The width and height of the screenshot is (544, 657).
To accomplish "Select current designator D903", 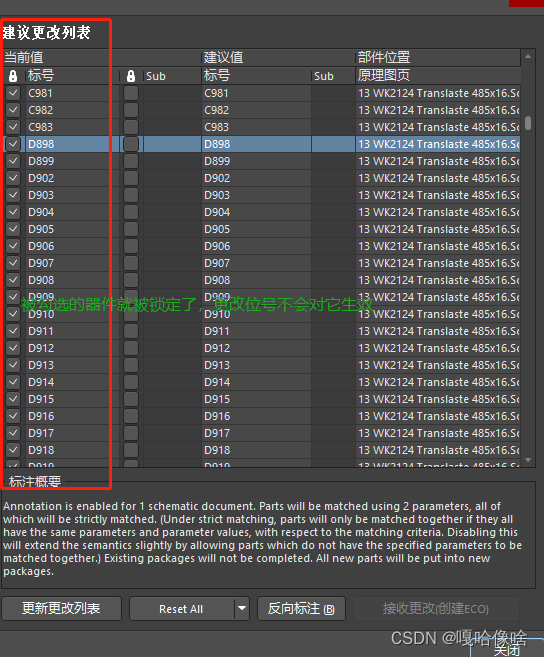I will click(41, 195).
